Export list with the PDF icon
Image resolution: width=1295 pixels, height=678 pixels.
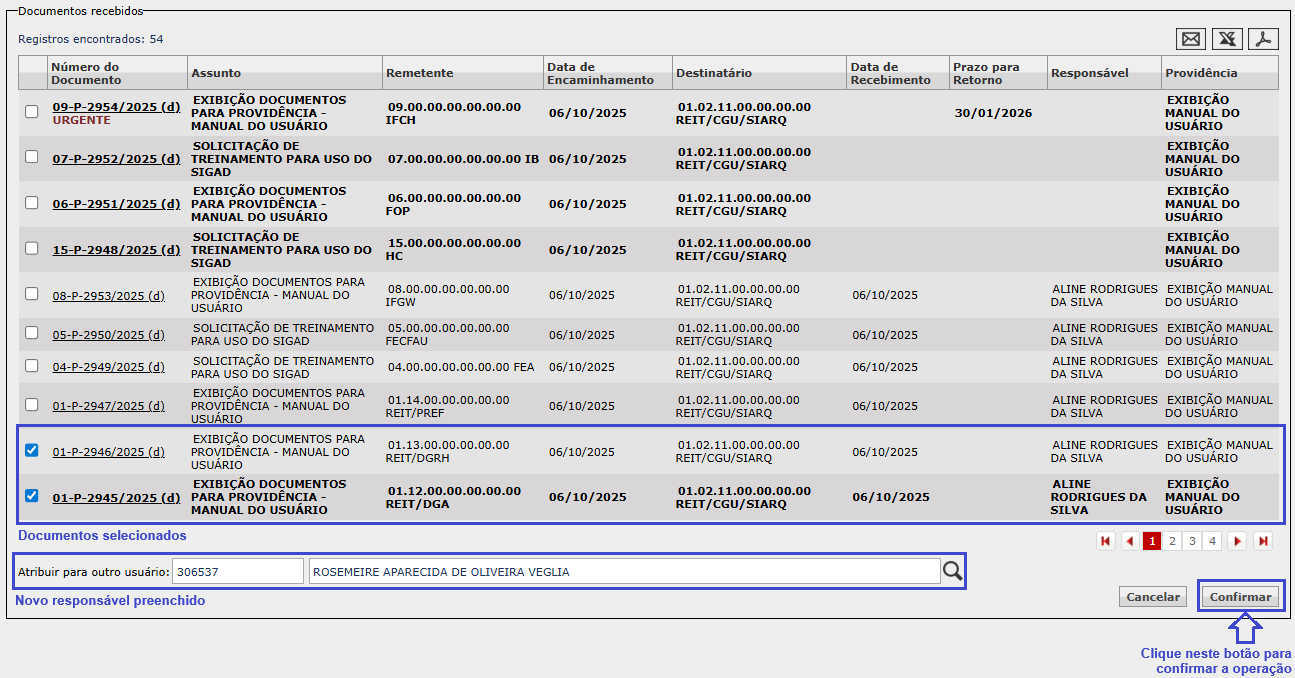(1264, 39)
